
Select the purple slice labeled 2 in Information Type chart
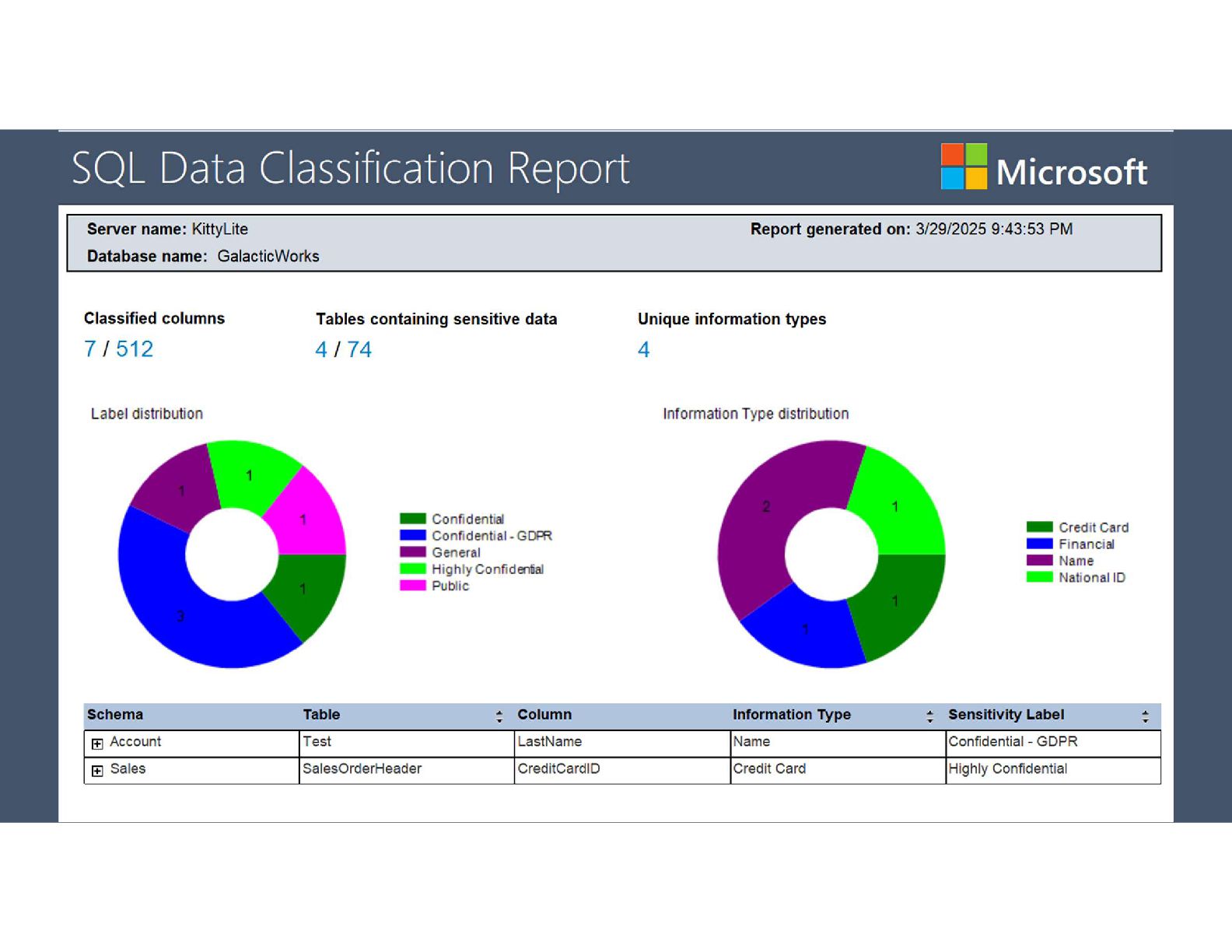[x=766, y=507]
